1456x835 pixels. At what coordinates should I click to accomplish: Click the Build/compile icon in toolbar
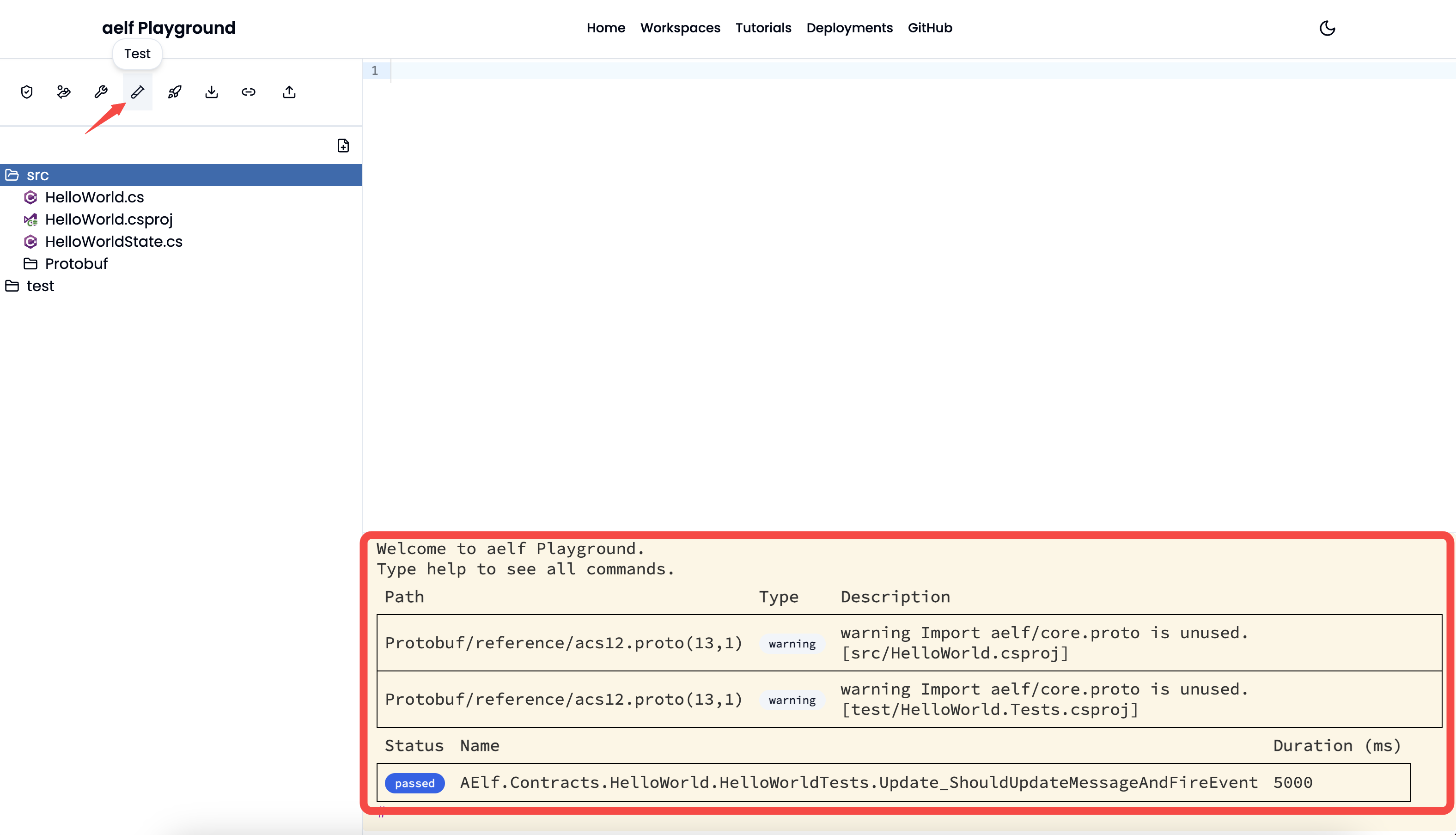100,92
